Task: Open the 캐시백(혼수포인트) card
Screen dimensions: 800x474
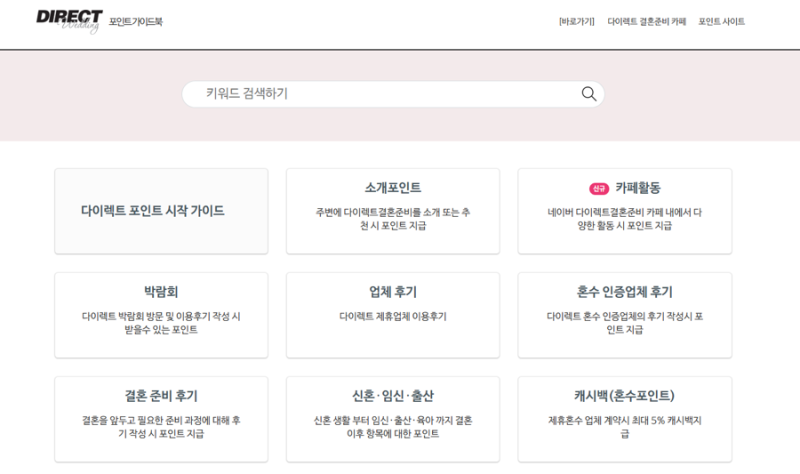Action: (624, 419)
